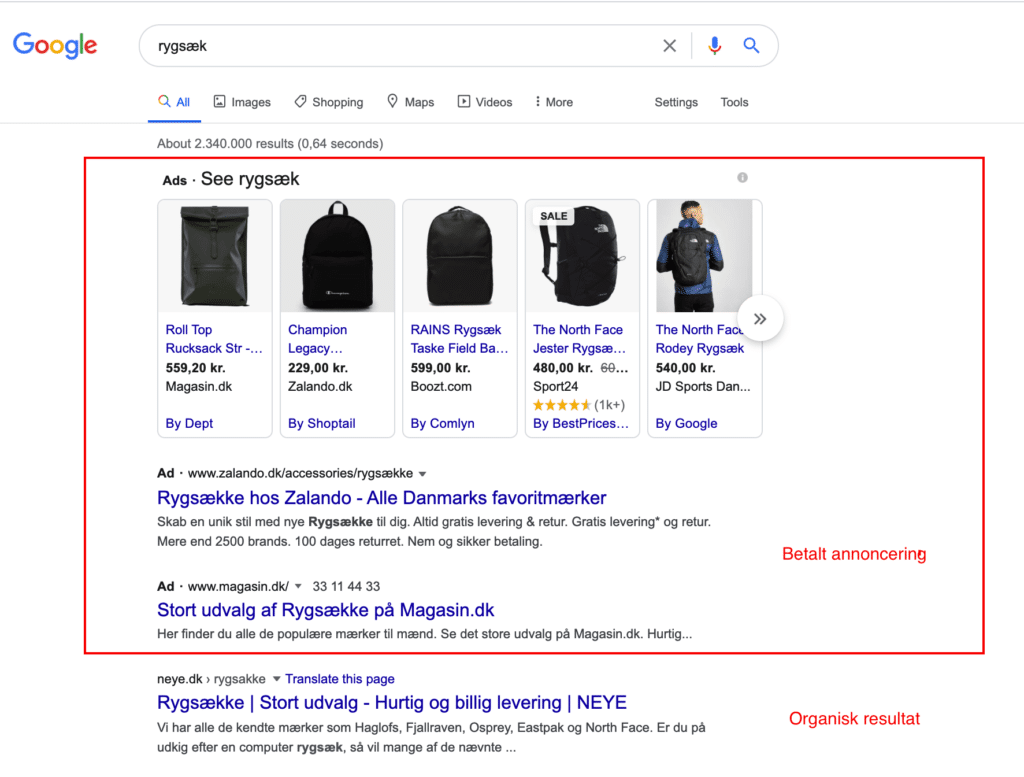
Task: Click the www.magasin.dk/ ad URL
Action: tap(238, 586)
